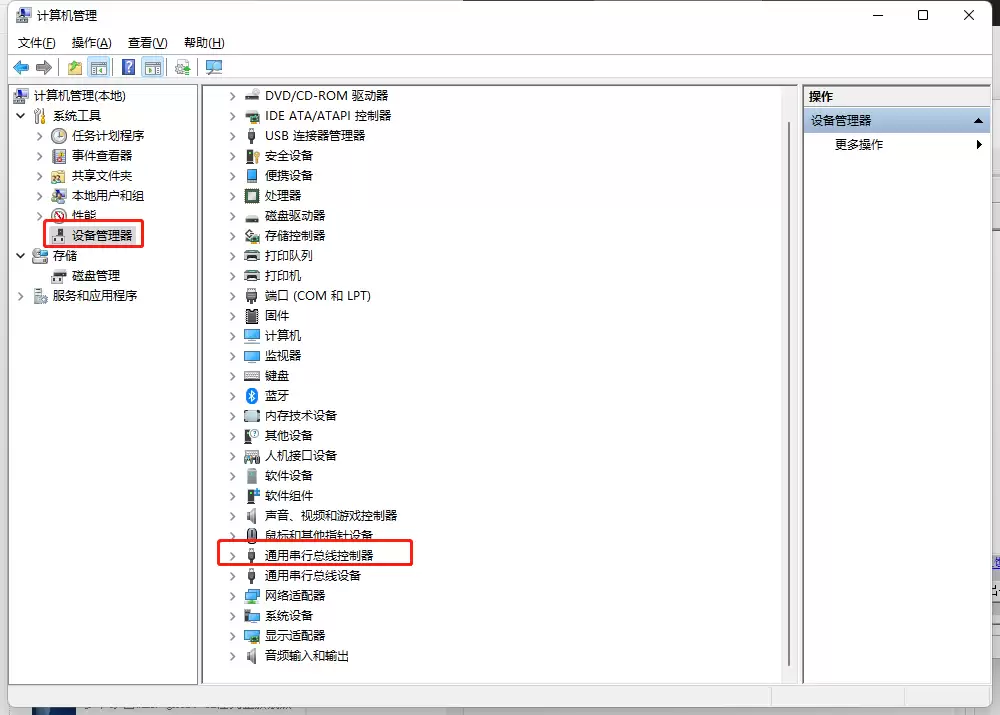Viewport: 1000px width, 715px height.
Task: Click the back arrow in the toolbar
Action: [20, 67]
